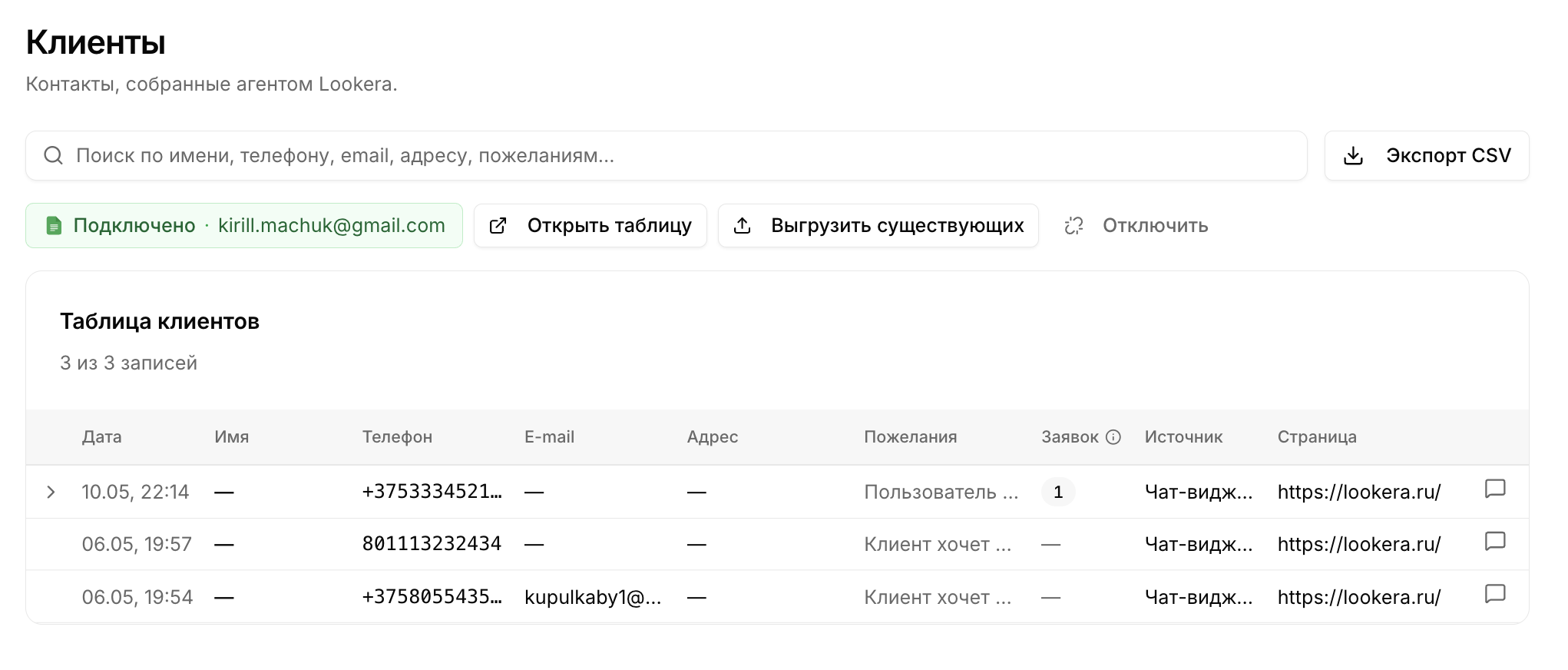Click the search magnifier icon
Screen dimensions: 1568x670
[x=53, y=156]
